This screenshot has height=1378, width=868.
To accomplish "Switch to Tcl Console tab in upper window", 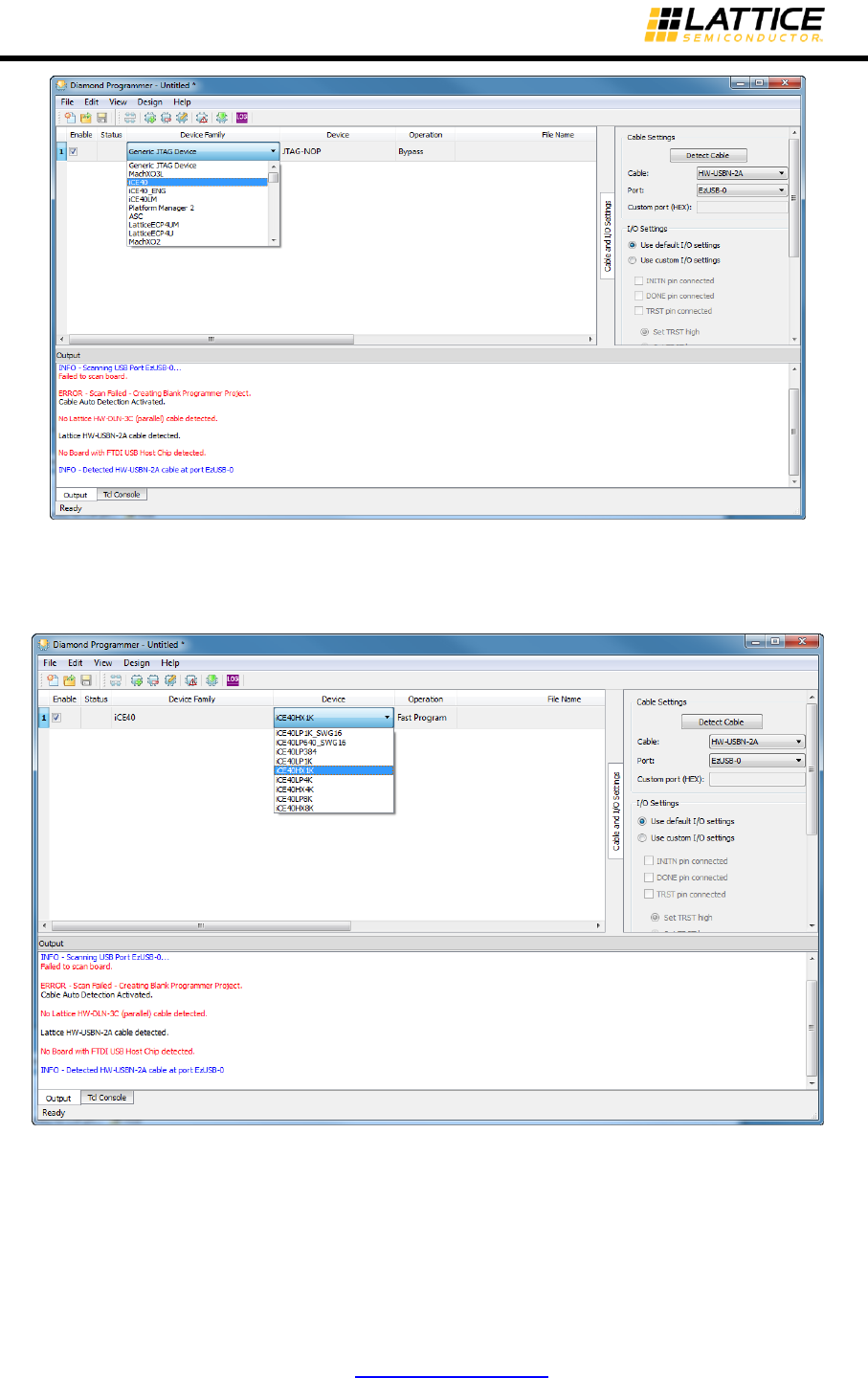I will pos(122,495).
